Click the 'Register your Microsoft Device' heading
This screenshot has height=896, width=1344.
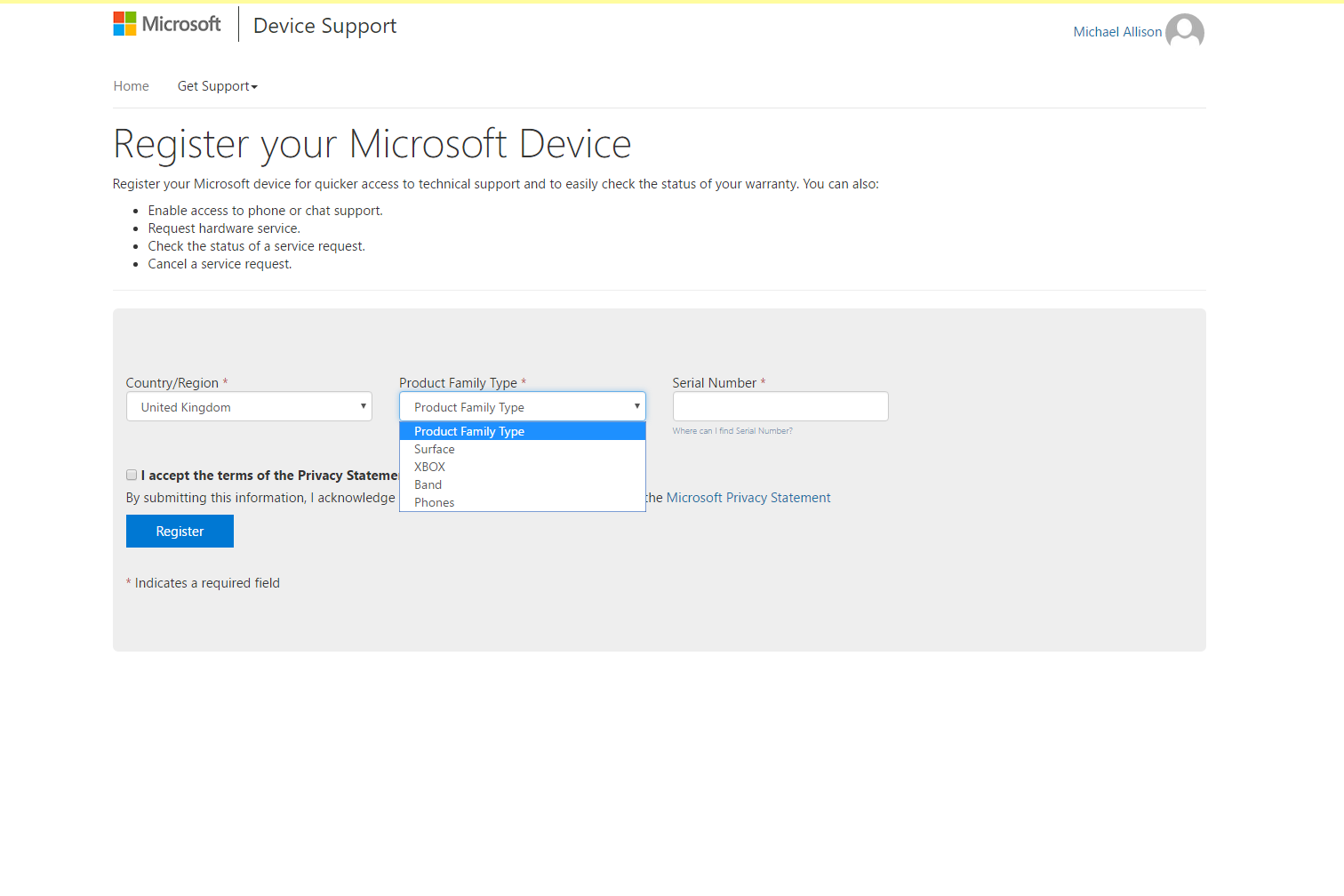click(372, 144)
